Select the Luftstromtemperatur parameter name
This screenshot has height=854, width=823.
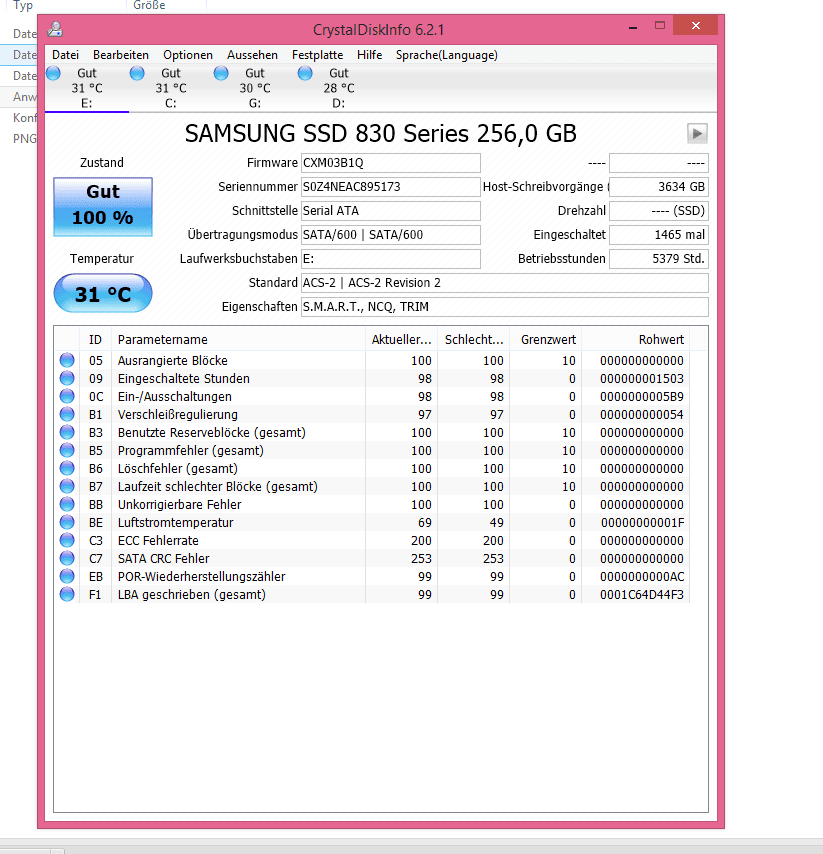point(175,522)
